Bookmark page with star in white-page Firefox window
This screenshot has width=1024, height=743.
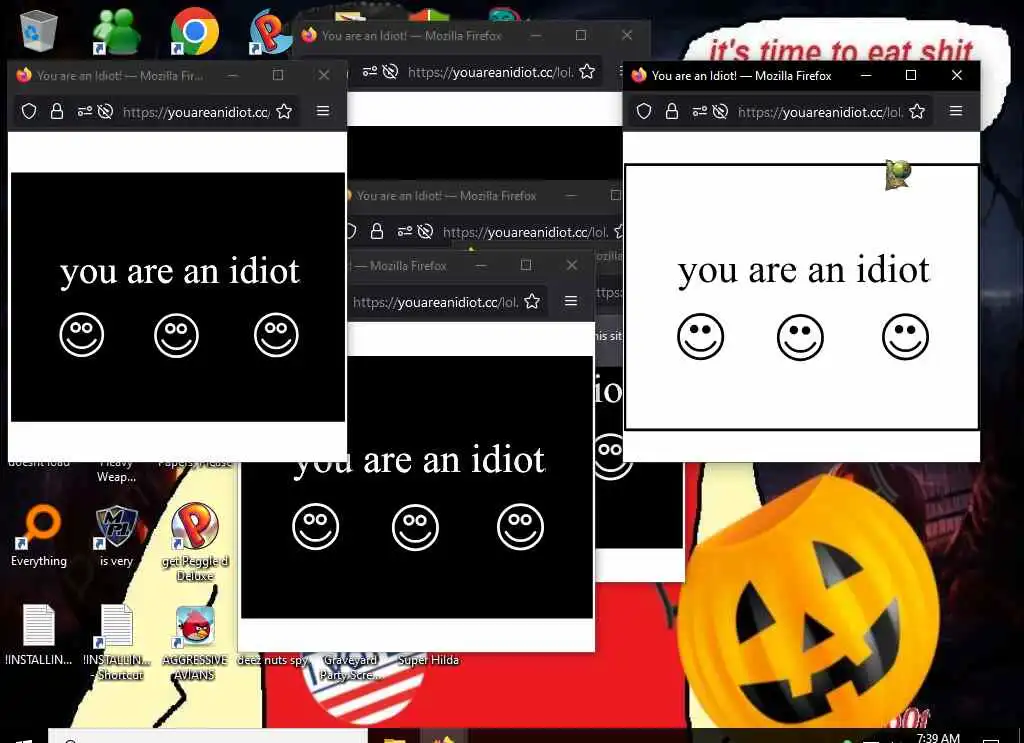(917, 112)
